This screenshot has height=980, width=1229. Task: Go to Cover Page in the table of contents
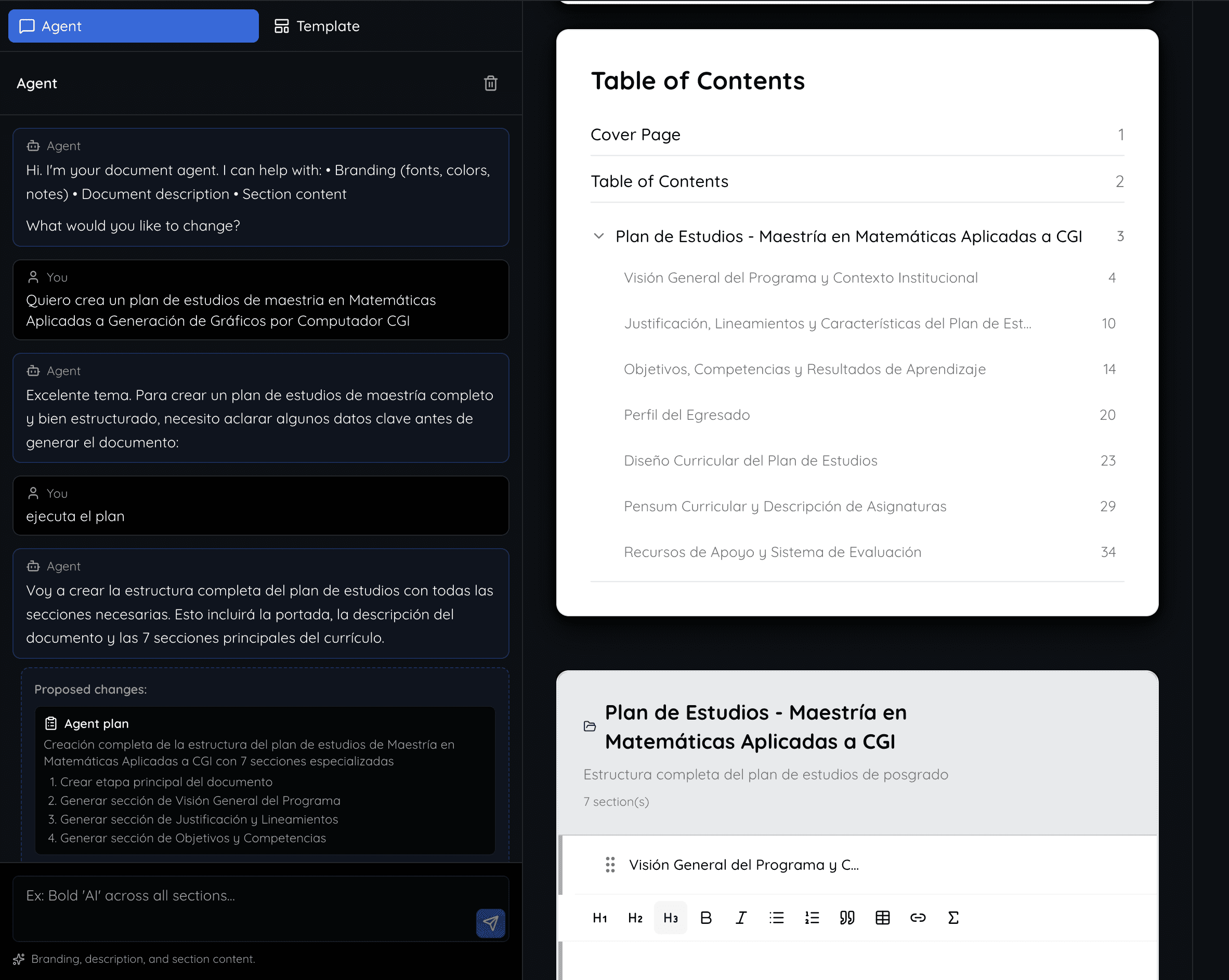tap(857, 135)
